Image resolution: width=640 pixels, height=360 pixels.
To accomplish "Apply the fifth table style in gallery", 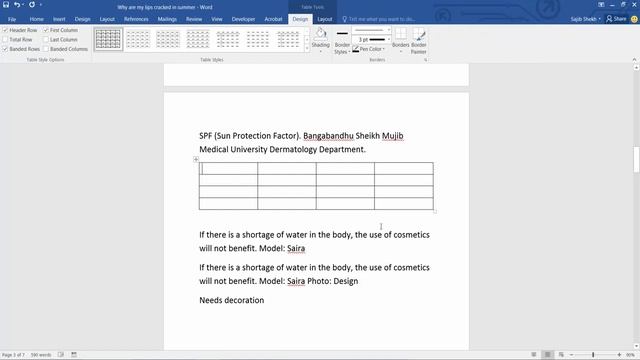I will tap(228, 39).
